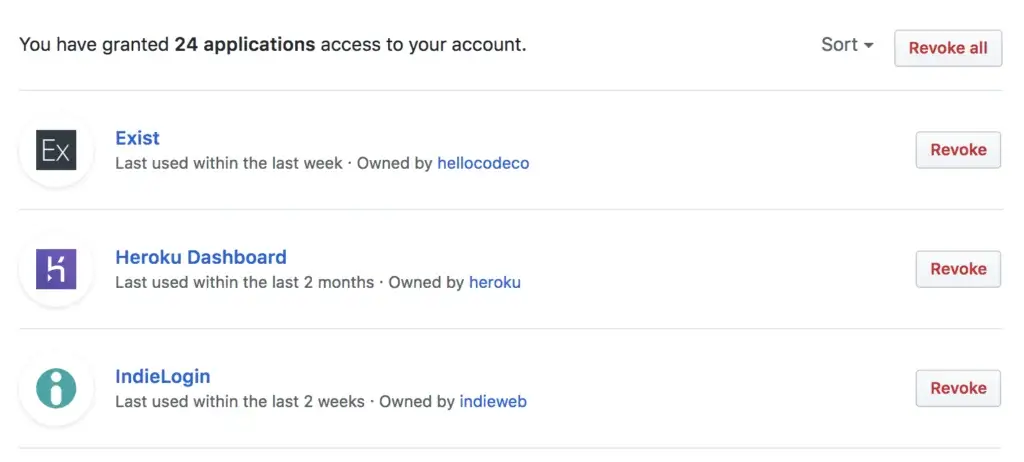Screen dimensions: 1024x462
Task: Click the Heroku Dashboard purple logo
Action: (56, 269)
